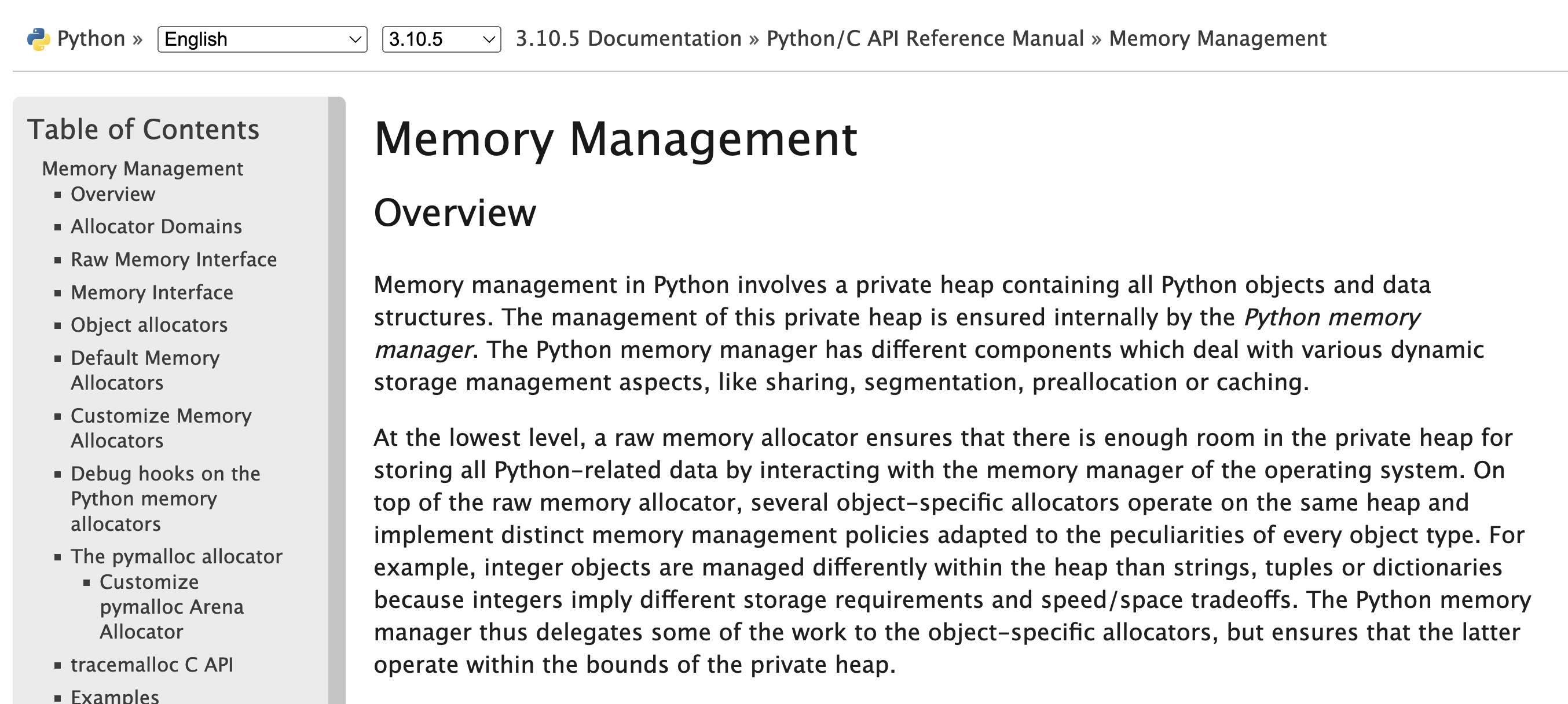Click the Memory Management sidebar heading link

click(x=142, y=168)
